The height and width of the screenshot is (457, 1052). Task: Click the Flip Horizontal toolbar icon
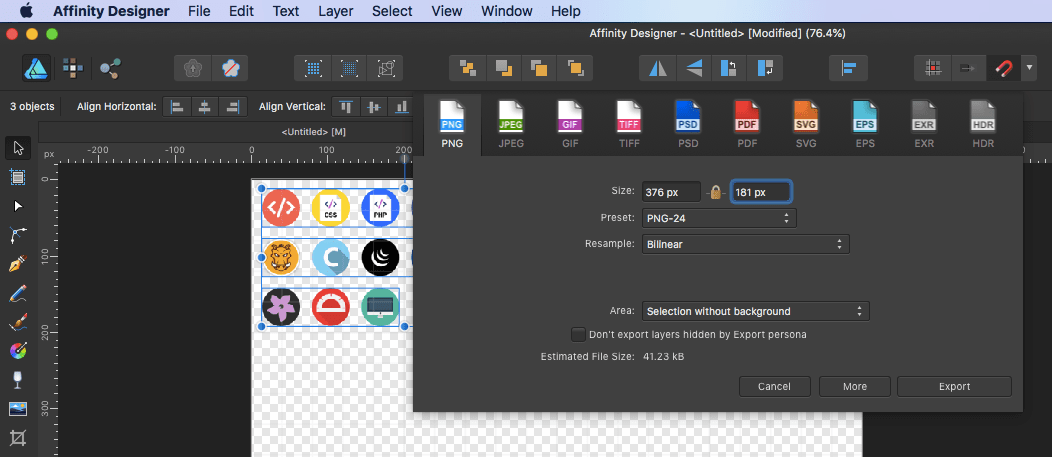(x=657, y=68)
